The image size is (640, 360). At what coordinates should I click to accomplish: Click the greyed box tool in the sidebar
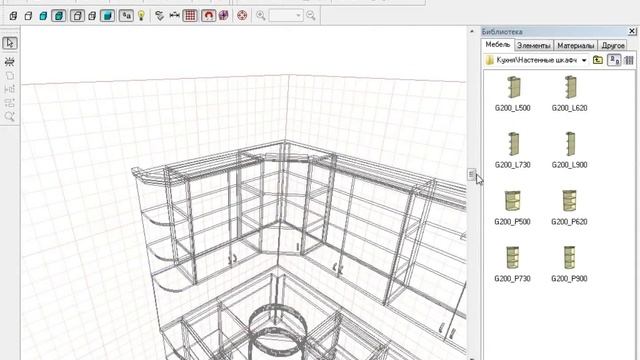point(10,76)
